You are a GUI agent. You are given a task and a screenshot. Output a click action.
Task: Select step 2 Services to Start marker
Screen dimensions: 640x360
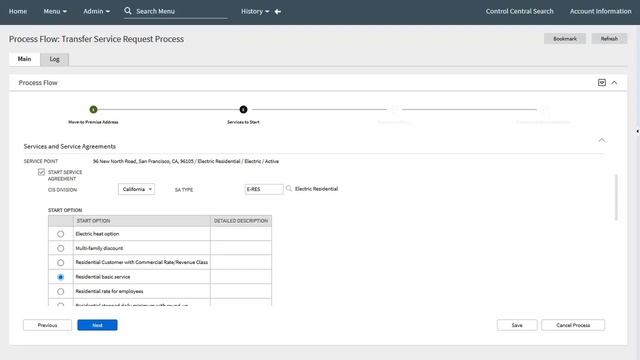point(243,109)
